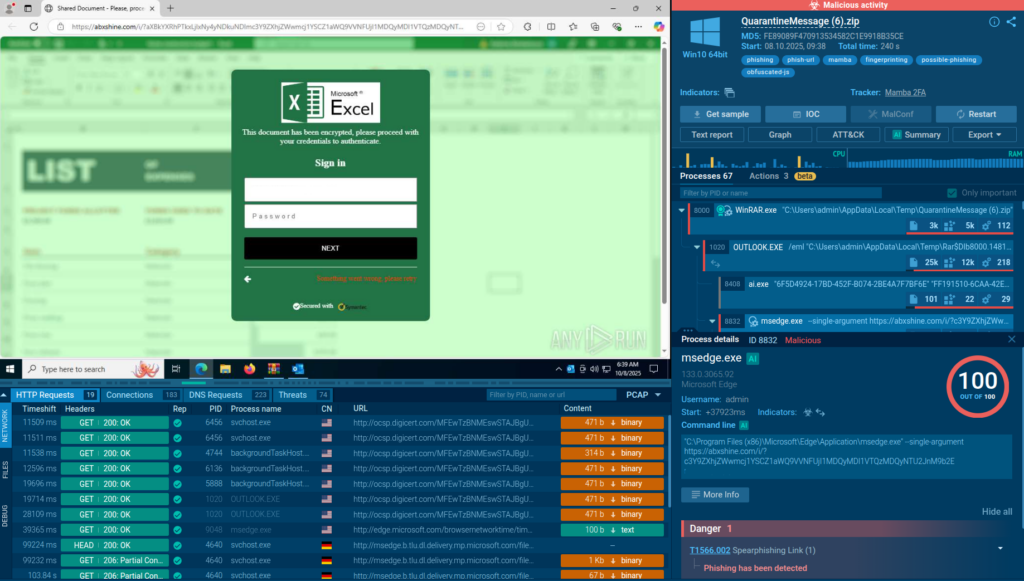
Task: Close the Process details panel
Action: [1012, 340]
